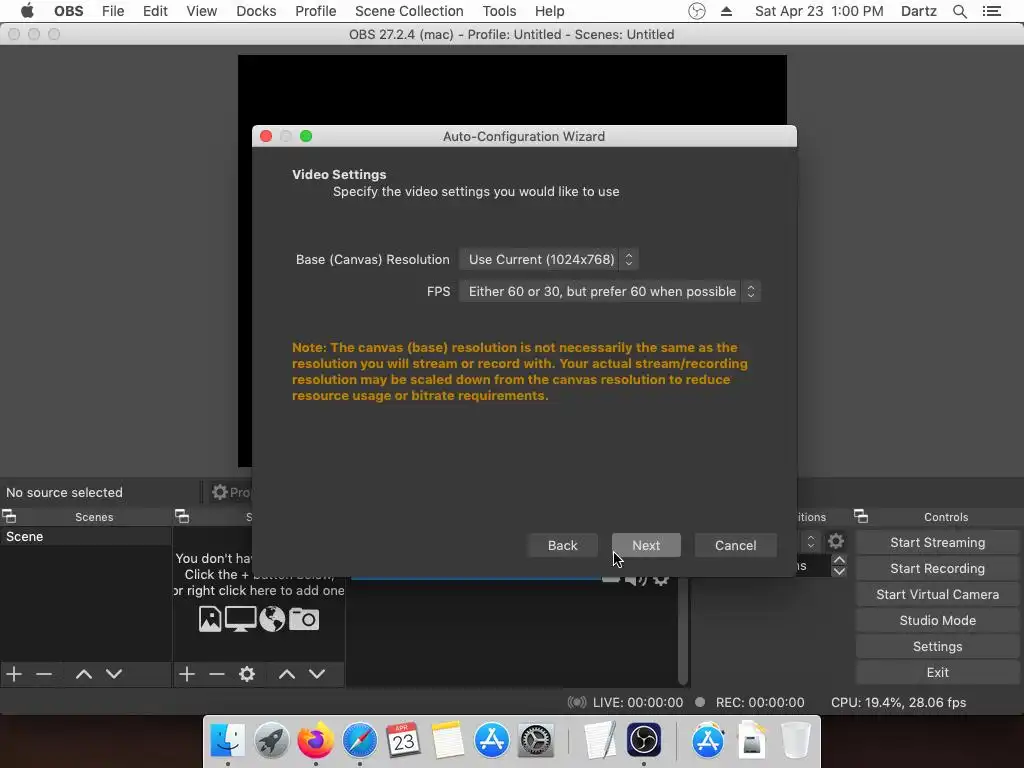Open Firefox from the Dock
The width and height of the screenshot is (1024, 768).
coord(315,741)
